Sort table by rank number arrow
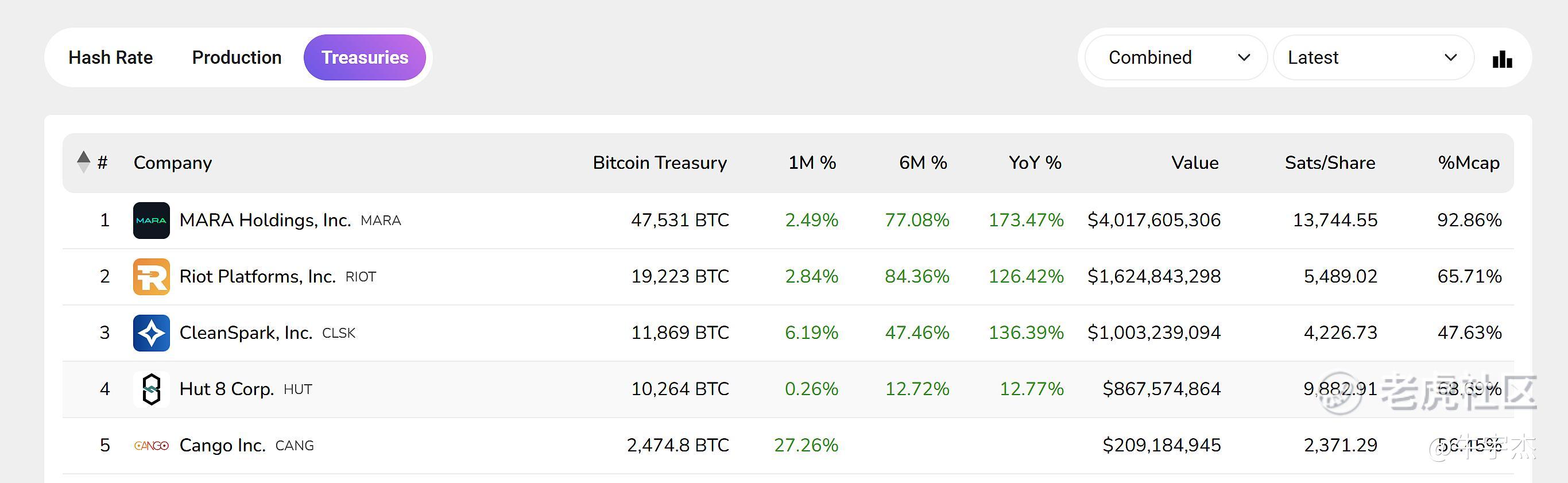Viewport: 1568px width, 483px height. click(84, 162)
